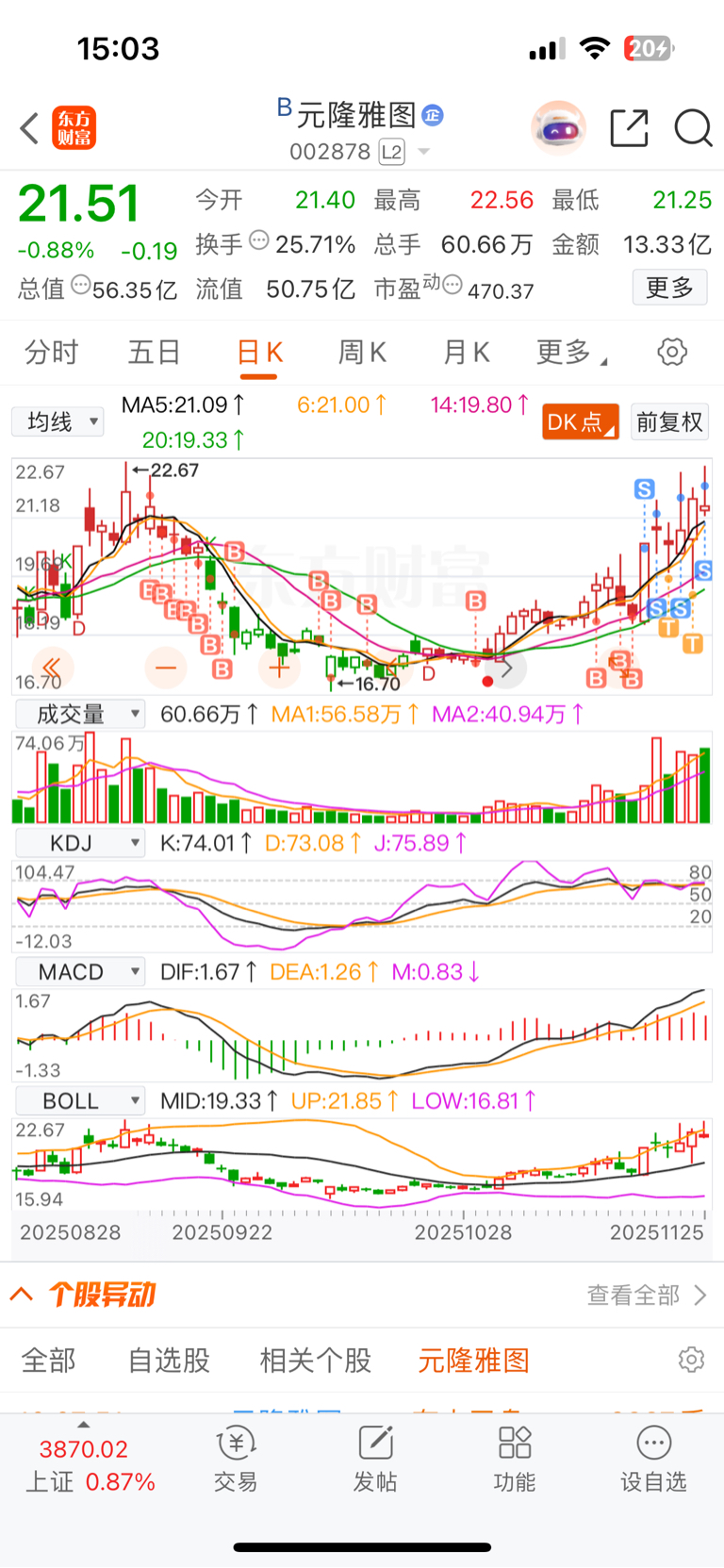
Task: Open the AI assistant robot avatar
Action: tap(559, 127)
